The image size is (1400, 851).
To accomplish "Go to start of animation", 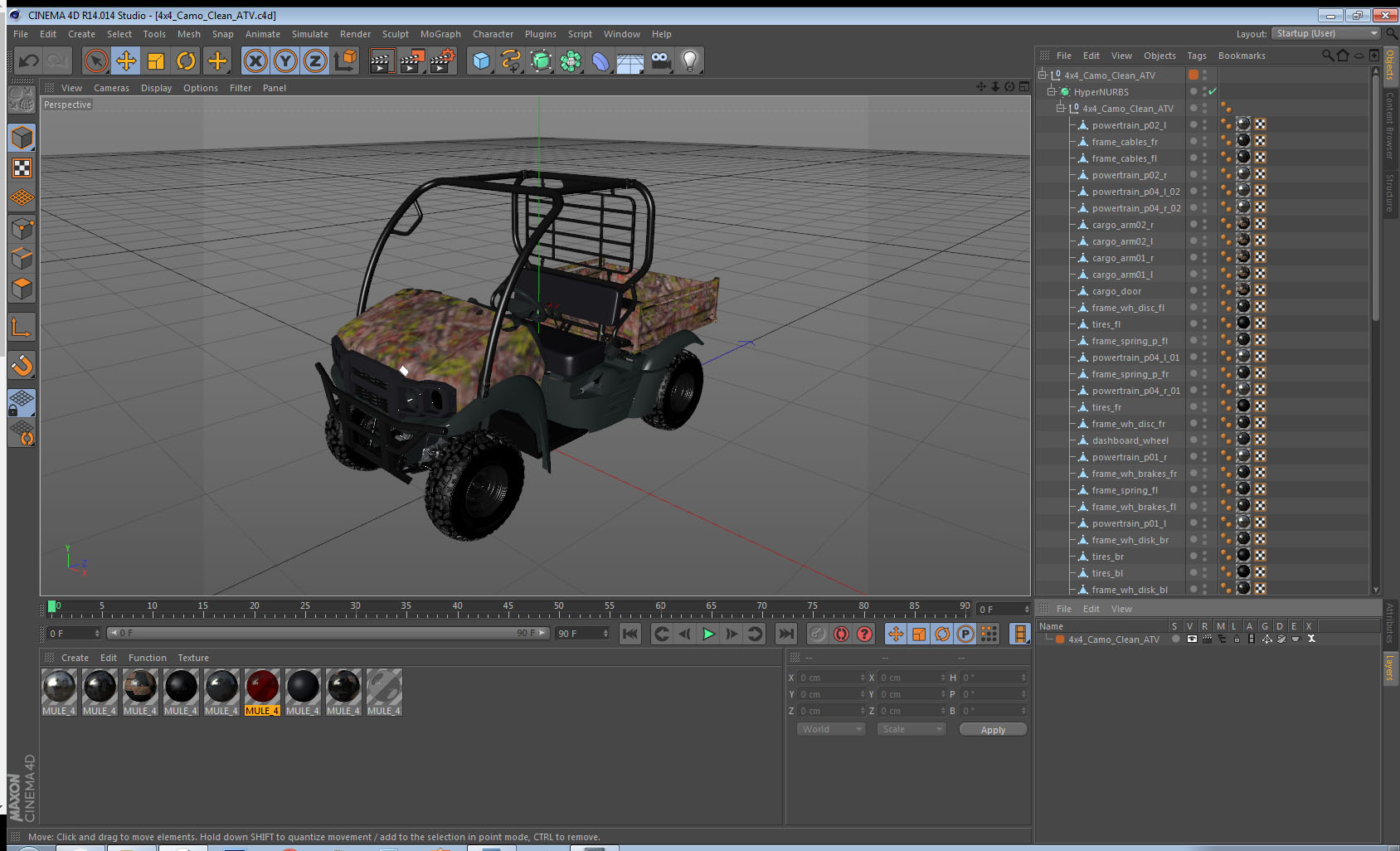I will coord(630,634).
